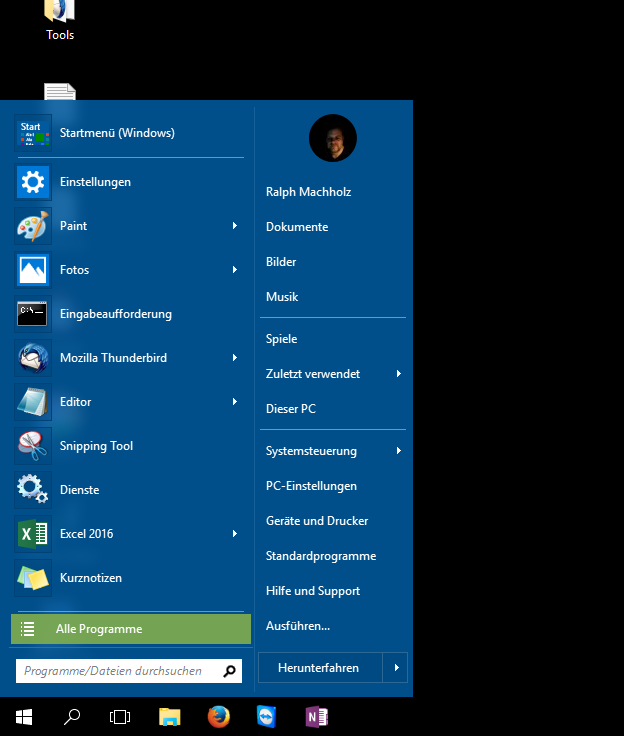
Task: Launch Firefox from the taskbar
Action: [219, 717]
